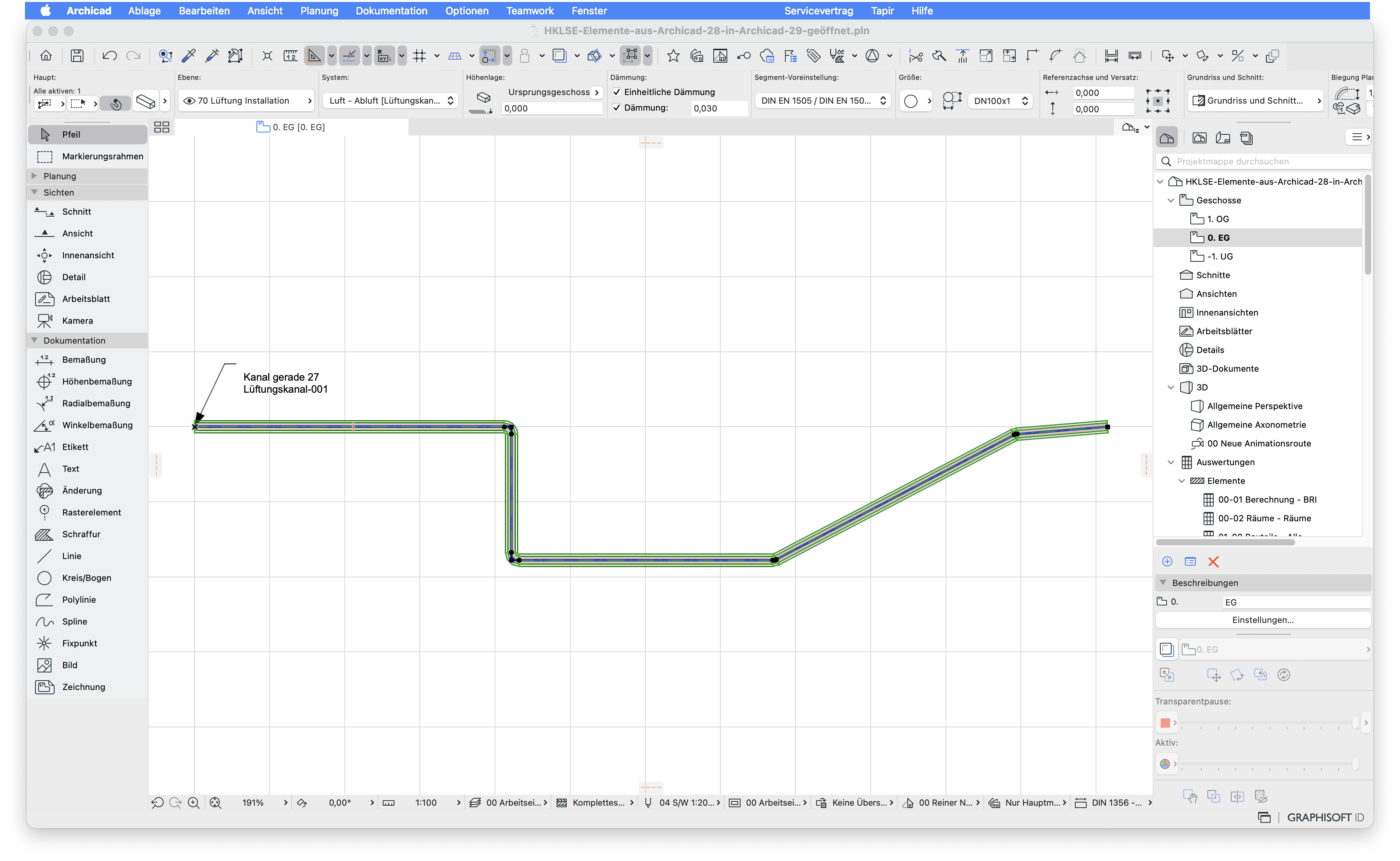Toggle the trace reference toolbar button
The height and width of the screenshot is (861, 1400).
click(x=559, y=56)
